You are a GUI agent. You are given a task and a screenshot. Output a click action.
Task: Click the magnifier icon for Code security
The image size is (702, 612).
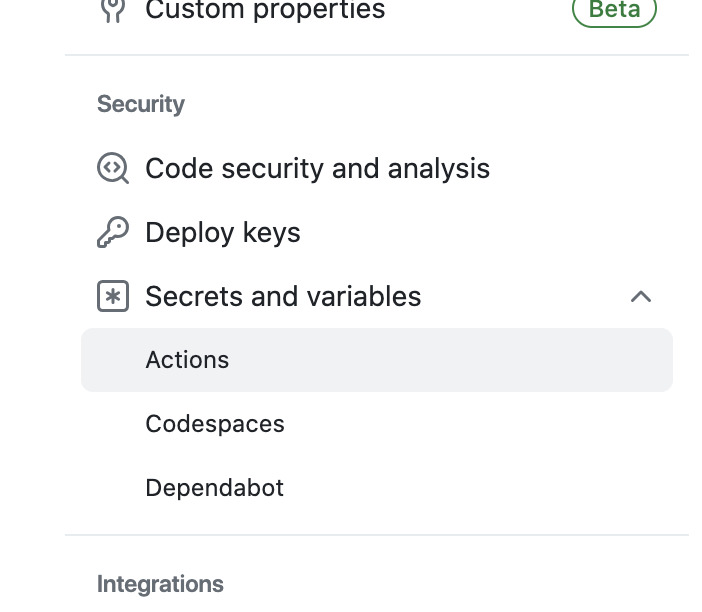(113, 168)
